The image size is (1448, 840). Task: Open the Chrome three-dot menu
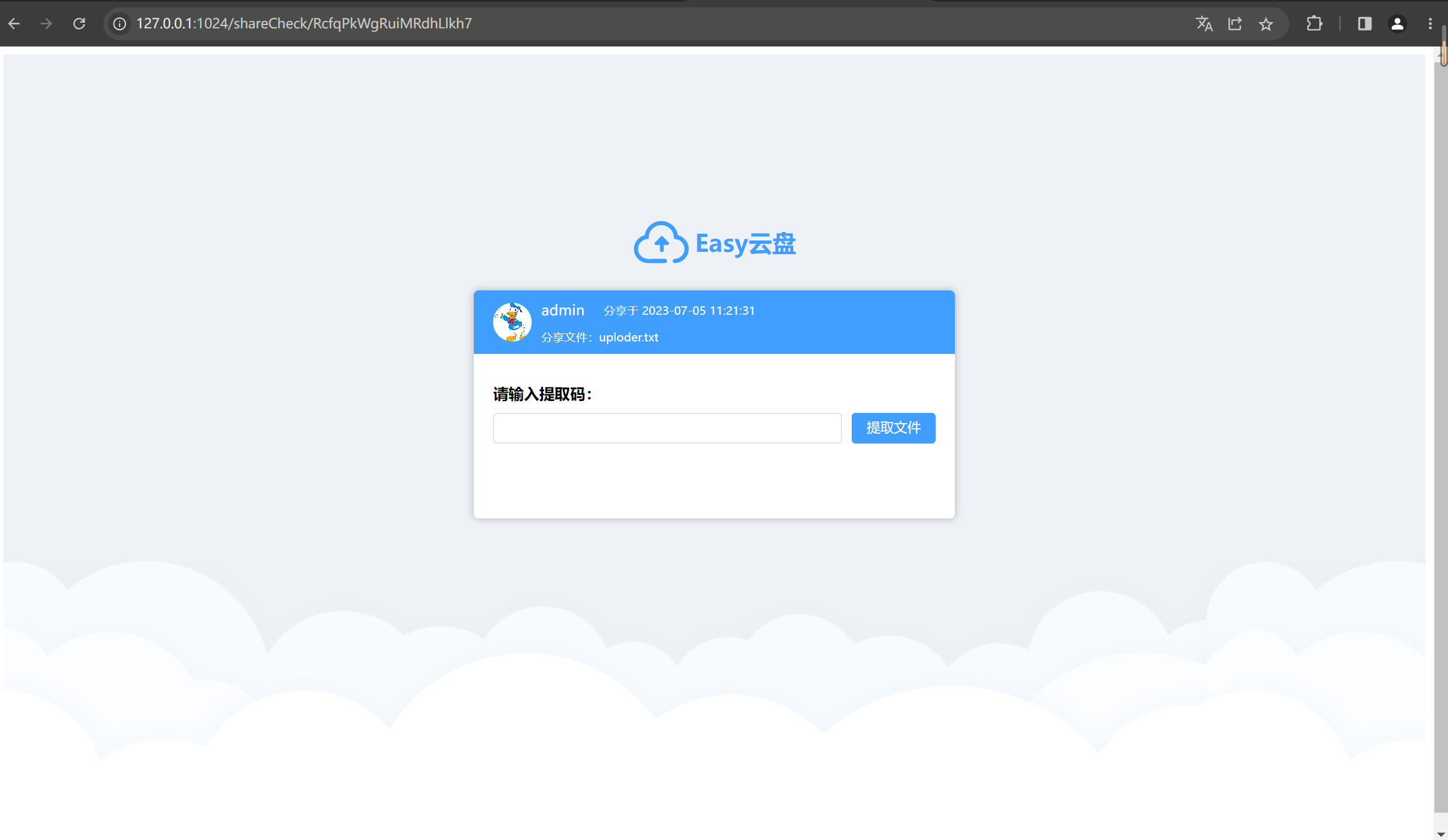1430,24
